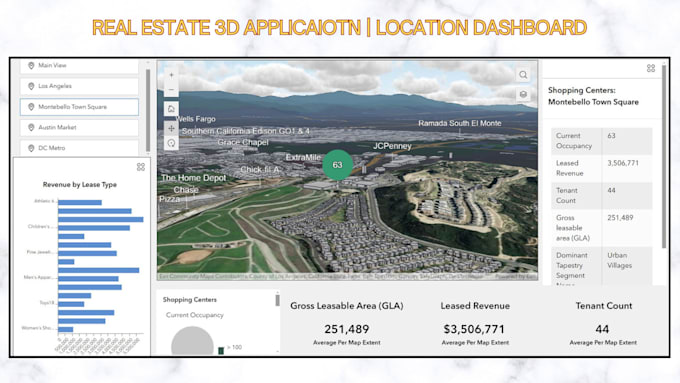Zoom out on the 3D map
Image resolution: width=680 pixels, height=383 pixels.
click(x=171, y=90)
